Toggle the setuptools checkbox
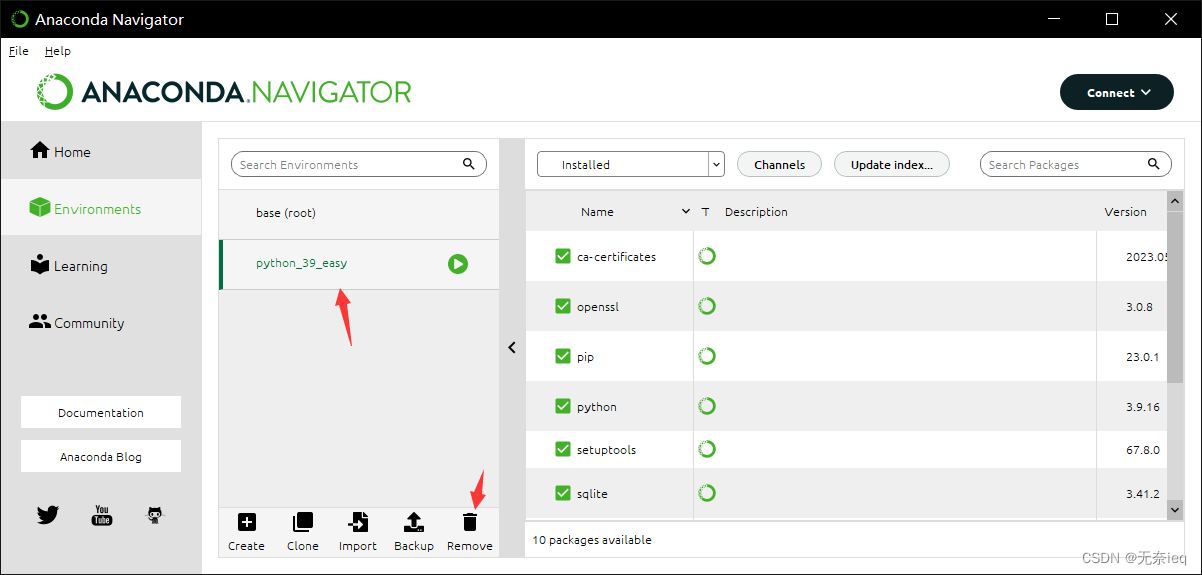 point(563,449)
